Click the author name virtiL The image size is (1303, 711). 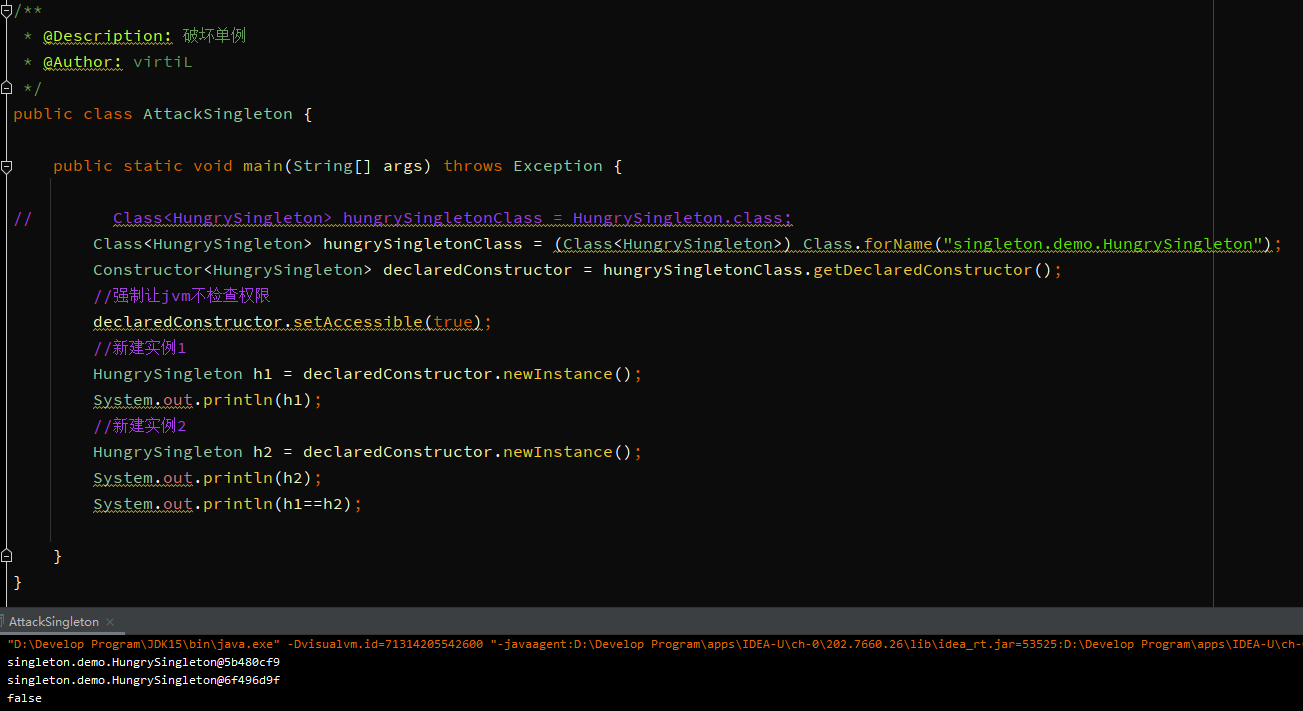pos(162,62)
